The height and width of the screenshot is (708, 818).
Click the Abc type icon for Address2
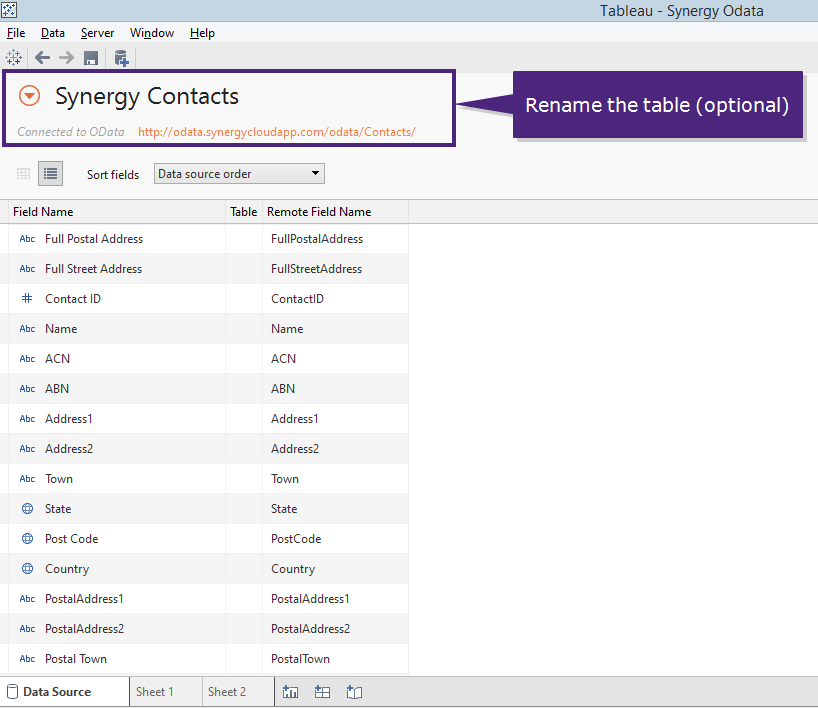27,449
